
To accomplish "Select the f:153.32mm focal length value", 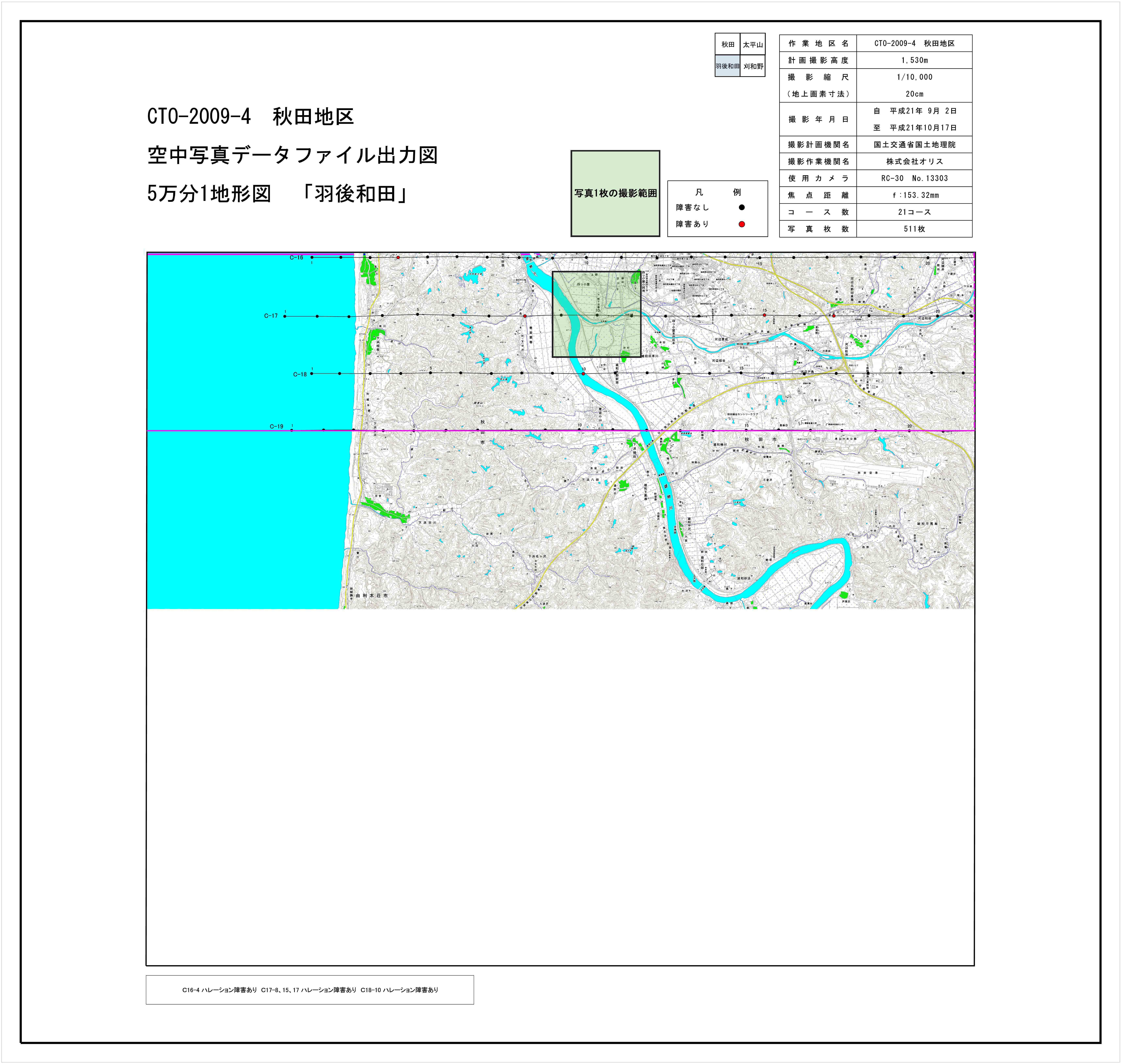I will (914, 195).
